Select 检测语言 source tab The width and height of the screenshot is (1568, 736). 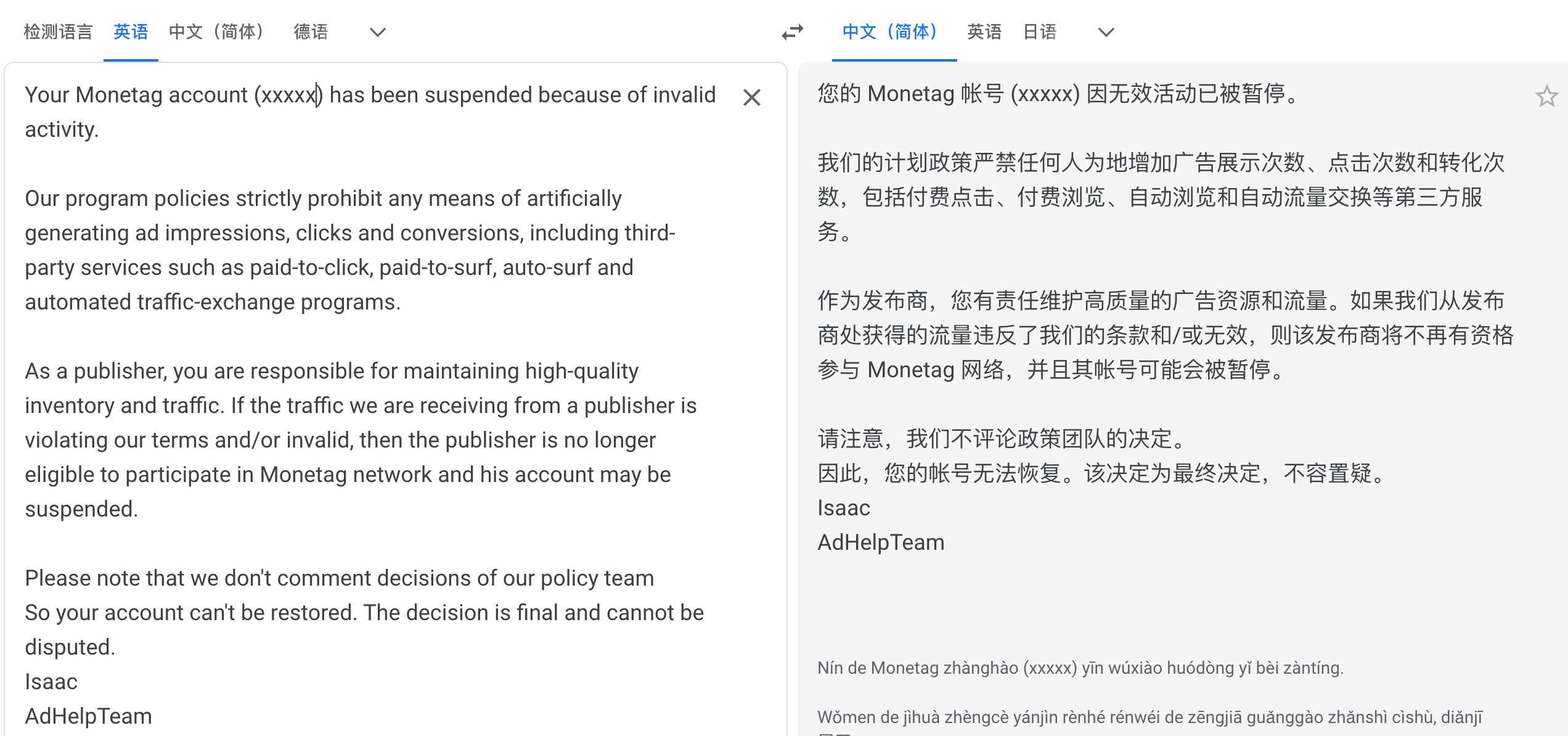coord(58,32)
